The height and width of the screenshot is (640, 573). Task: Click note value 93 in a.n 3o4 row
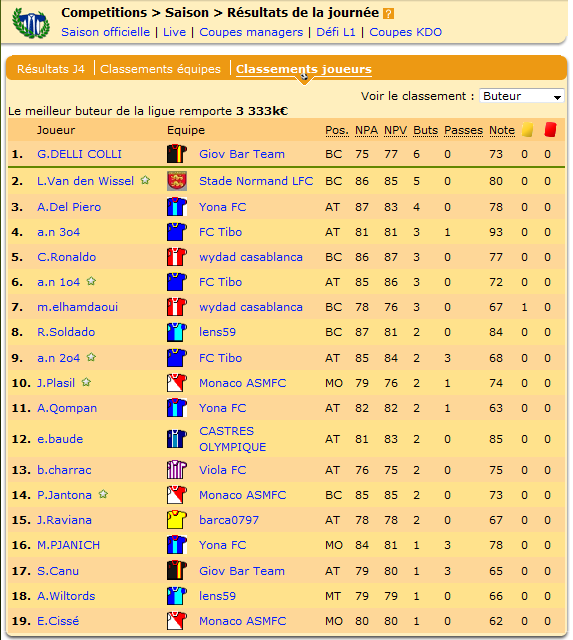coord(495,232)
